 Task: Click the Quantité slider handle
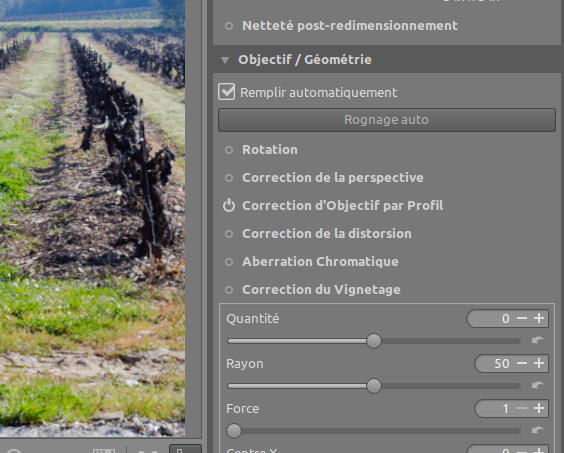point(374,341)
